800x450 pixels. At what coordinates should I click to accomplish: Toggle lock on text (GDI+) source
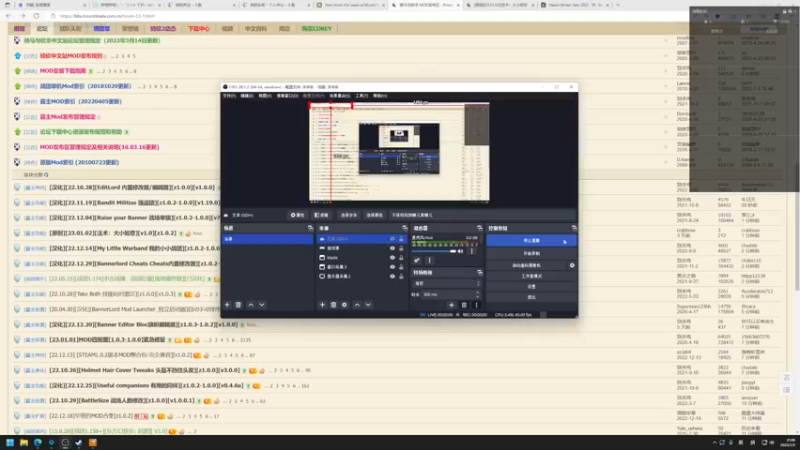tap(401, 239)
